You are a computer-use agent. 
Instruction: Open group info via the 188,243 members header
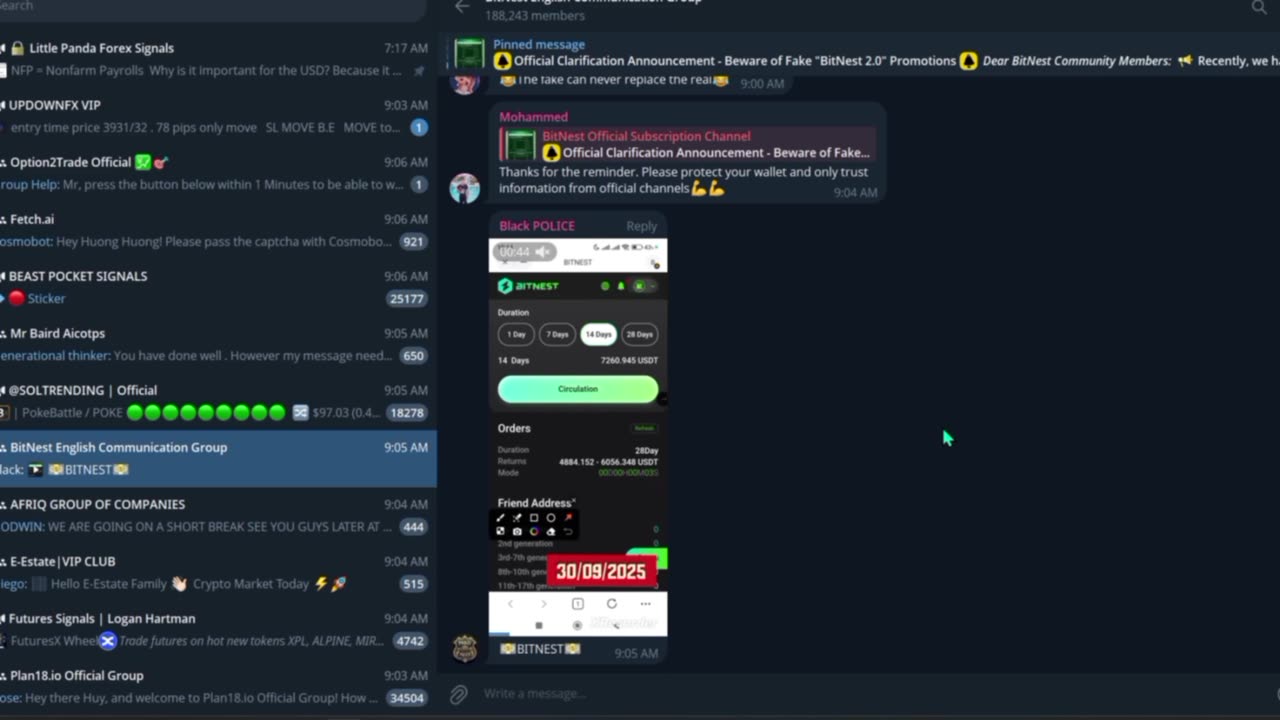[535, 15]
